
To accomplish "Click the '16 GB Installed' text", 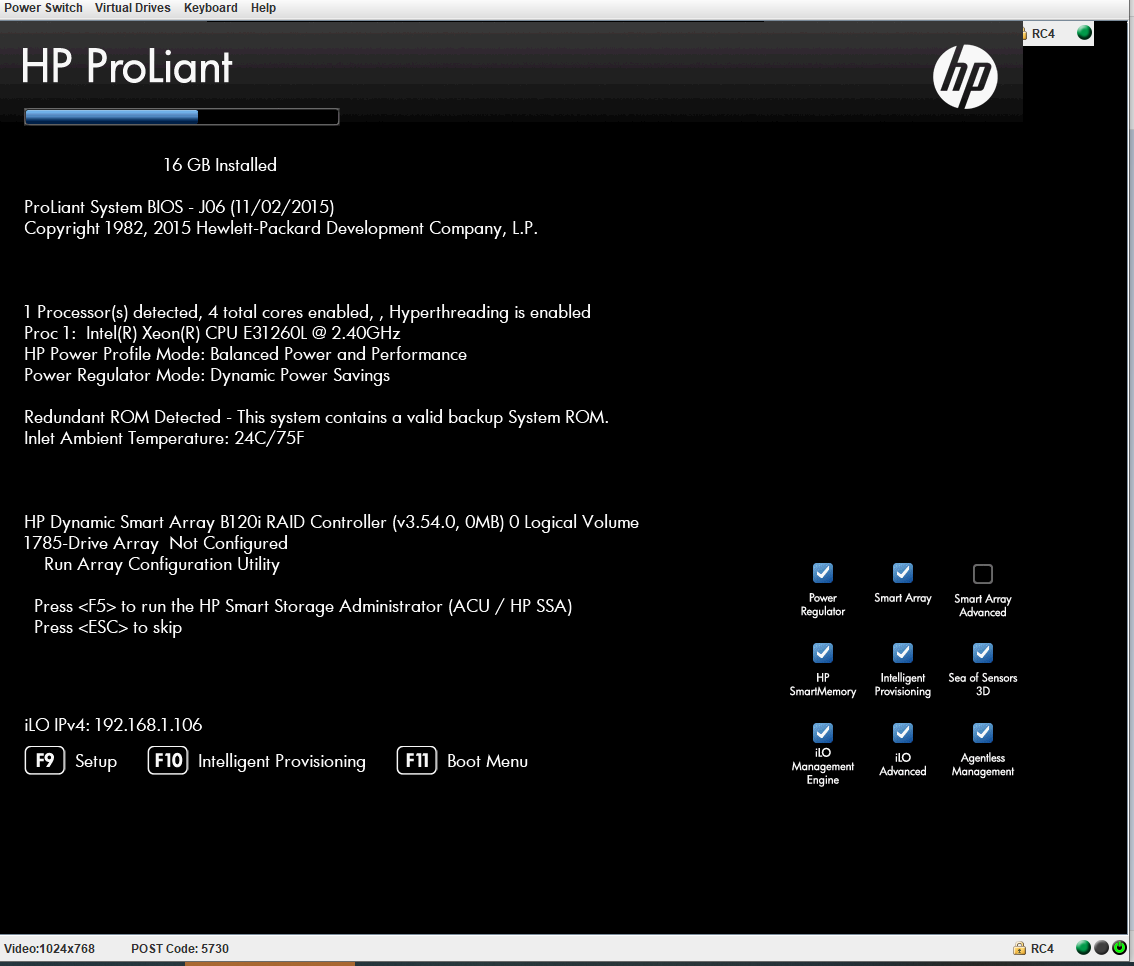I will click(220, 165).
